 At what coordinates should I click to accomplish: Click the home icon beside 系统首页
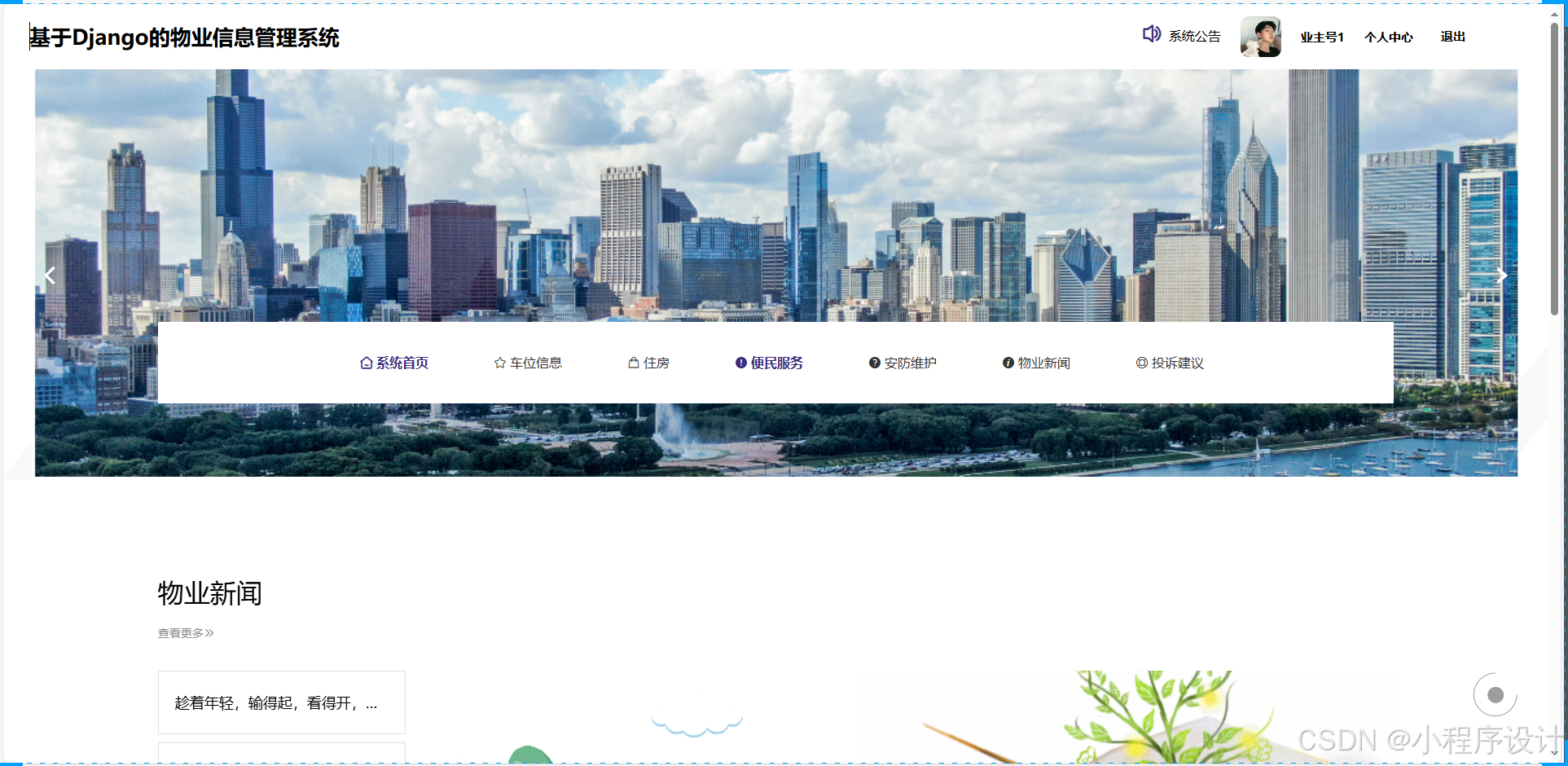tap(367, 363)
